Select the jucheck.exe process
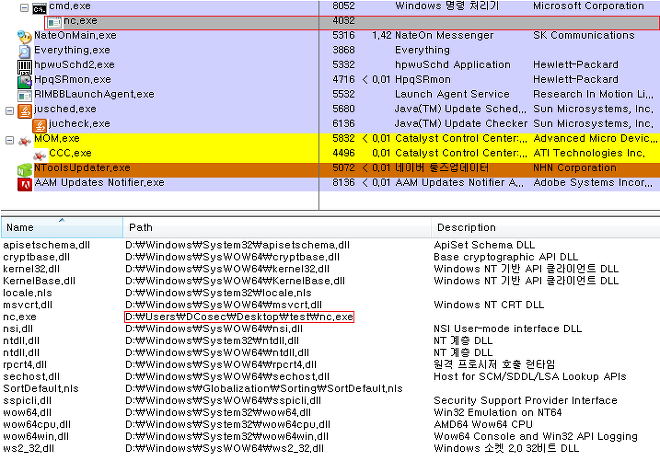This screenshot has width=660, height=461. tap(80, 124)
